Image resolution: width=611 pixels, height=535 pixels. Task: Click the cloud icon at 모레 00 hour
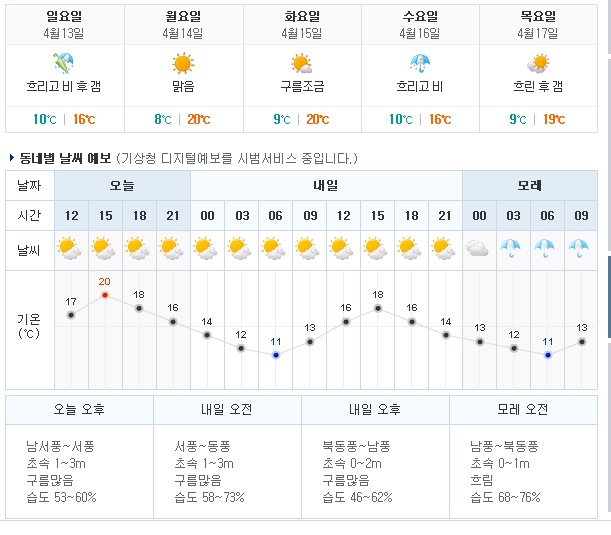click(x=477, y=248)
